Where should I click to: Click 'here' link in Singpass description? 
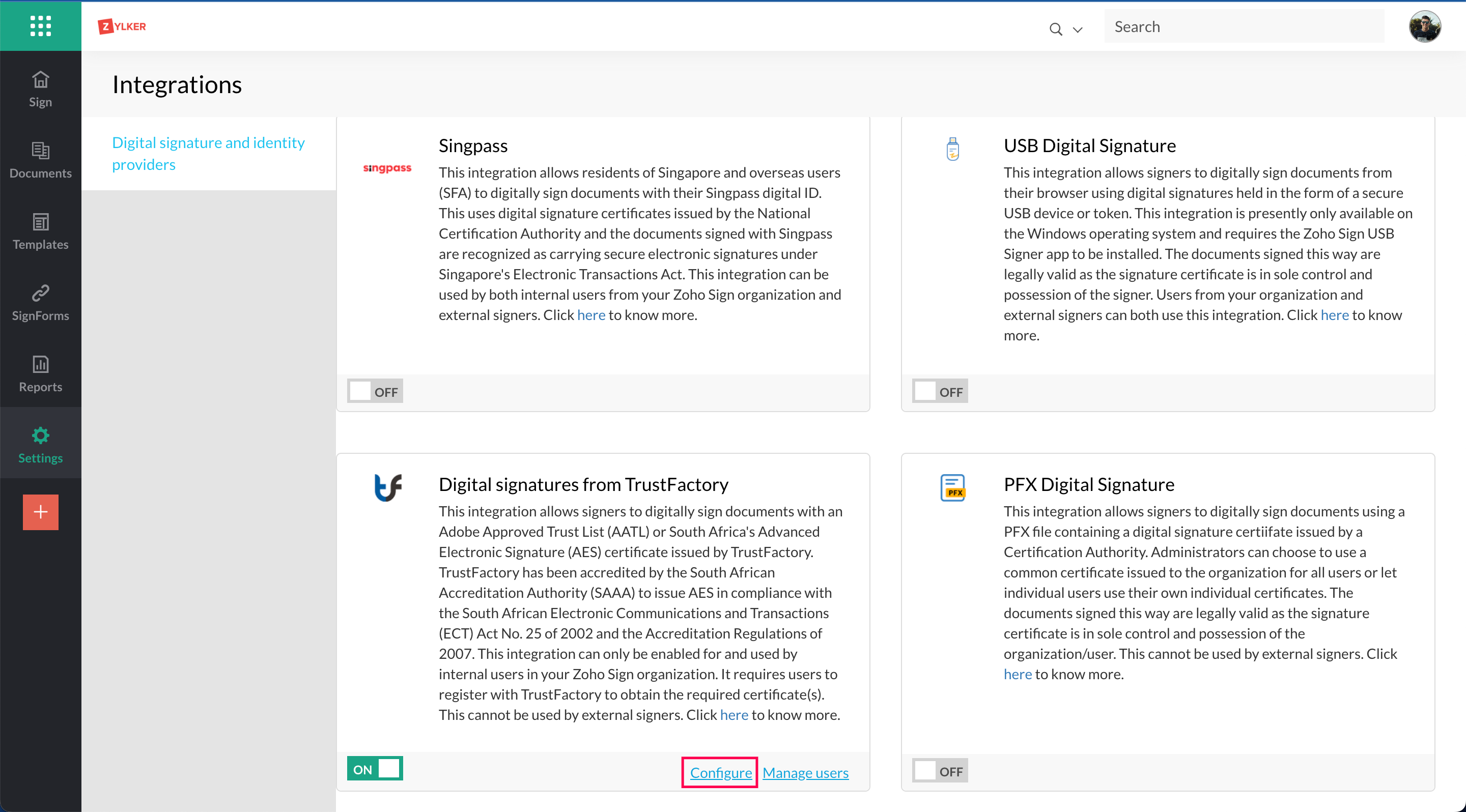point(590,315)
